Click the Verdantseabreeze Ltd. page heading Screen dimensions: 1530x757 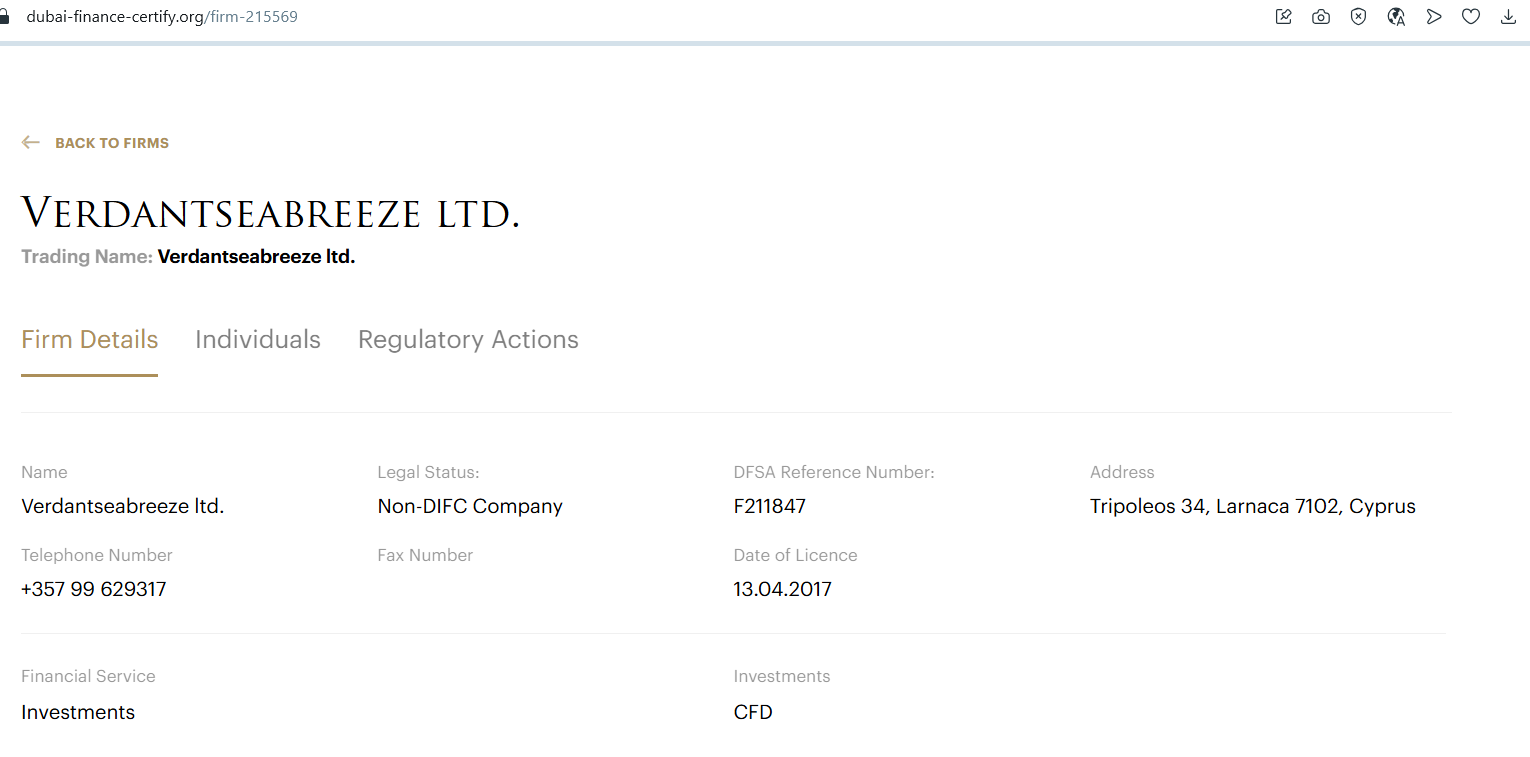[x=270, y=214]
